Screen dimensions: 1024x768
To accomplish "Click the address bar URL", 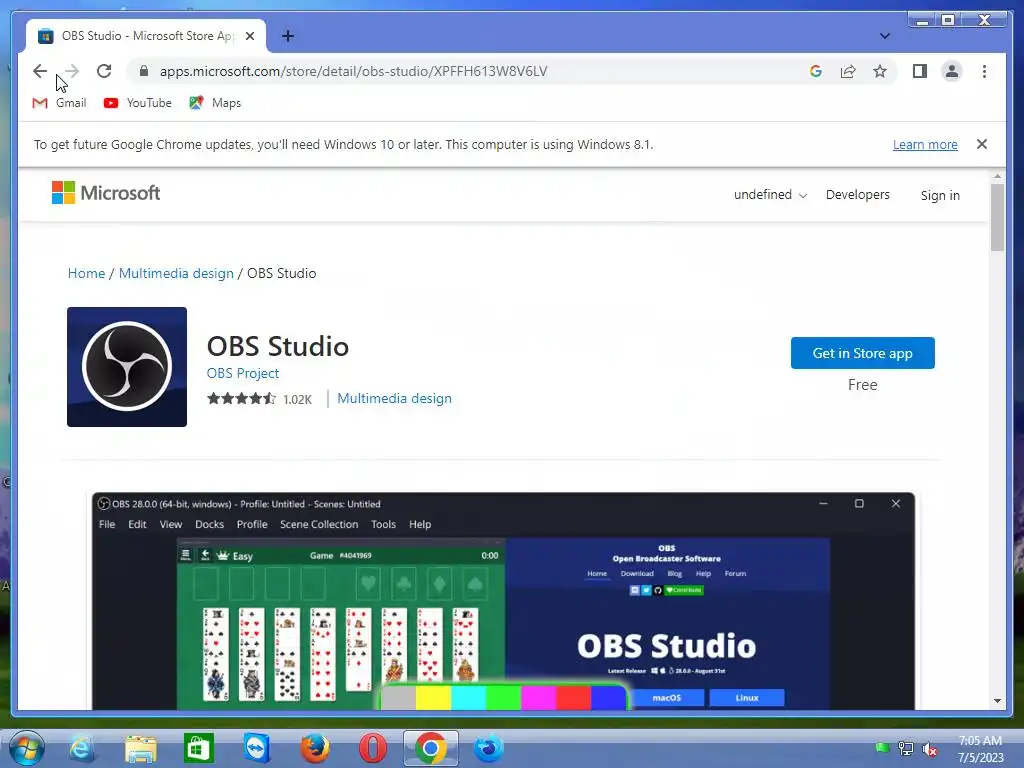I will [353, 71].
